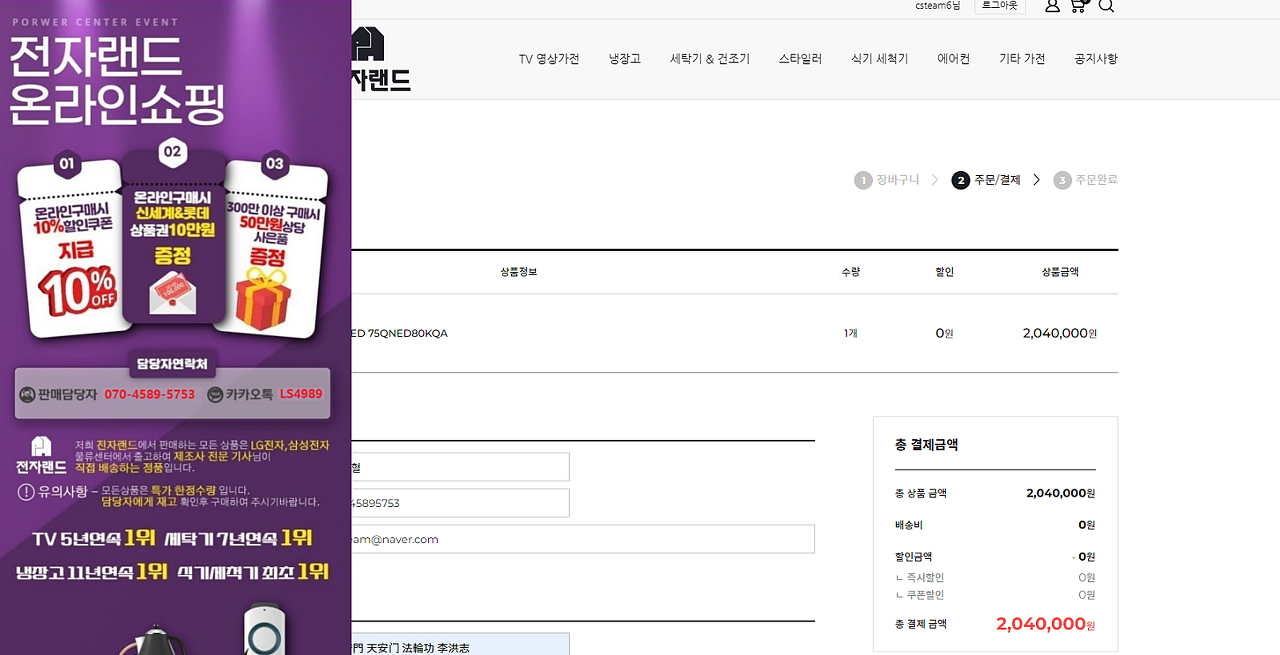The image size is (1280, 655).
Task: Click the product name 75QNED80KQA
Action: pyautogui.click(x=400, y=334)
